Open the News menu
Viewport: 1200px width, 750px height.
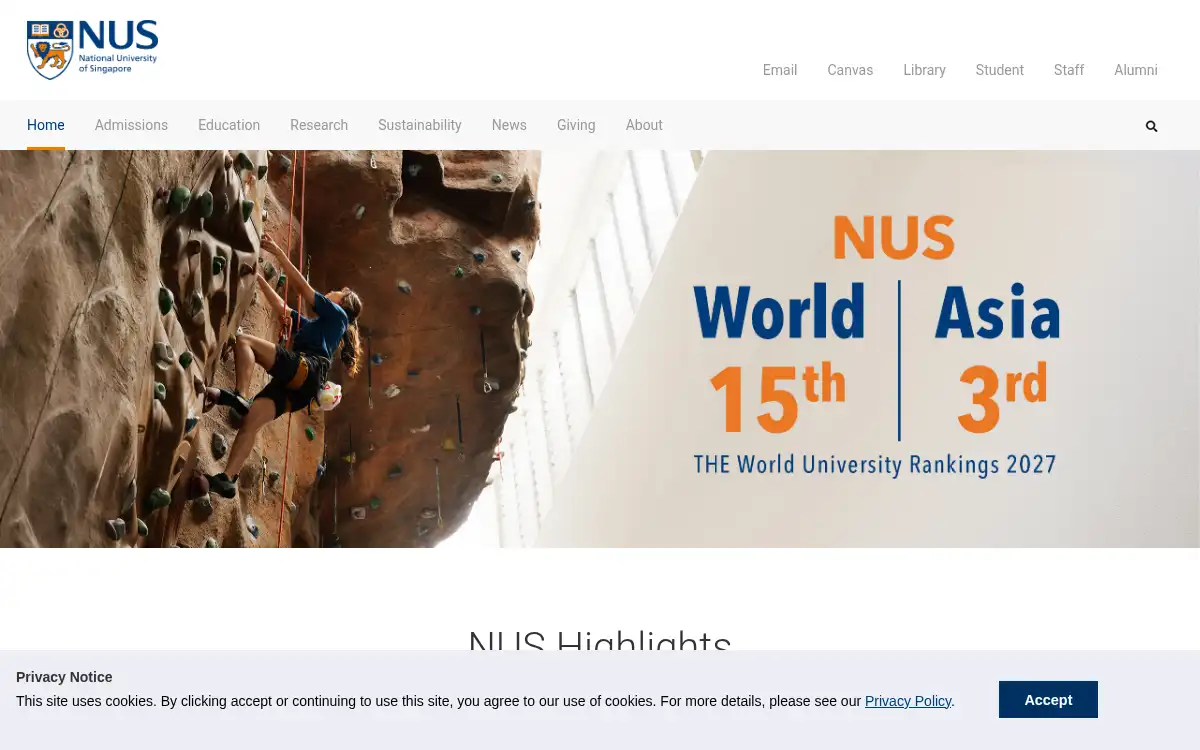pyautogui.click(x=509, y=125)
